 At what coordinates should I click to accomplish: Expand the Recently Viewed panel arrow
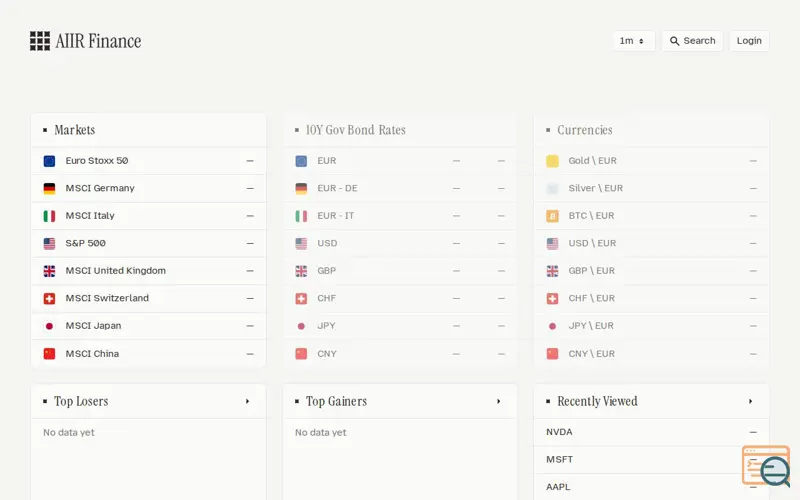coord(751,402)
